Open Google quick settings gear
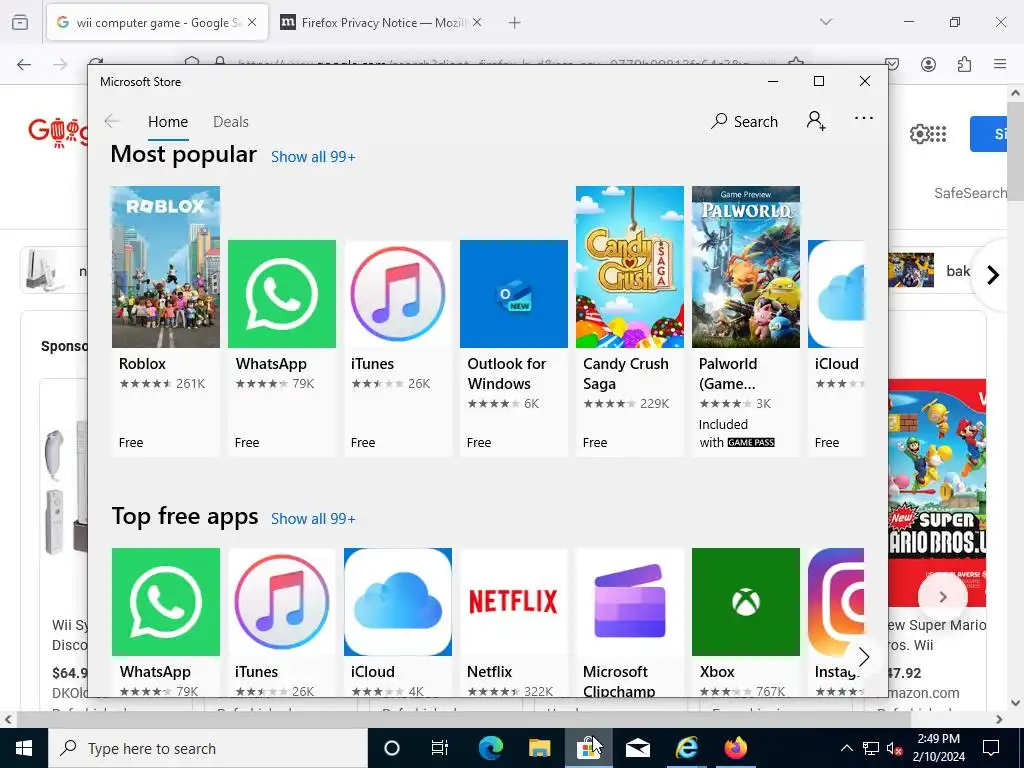 pos(919,134)
